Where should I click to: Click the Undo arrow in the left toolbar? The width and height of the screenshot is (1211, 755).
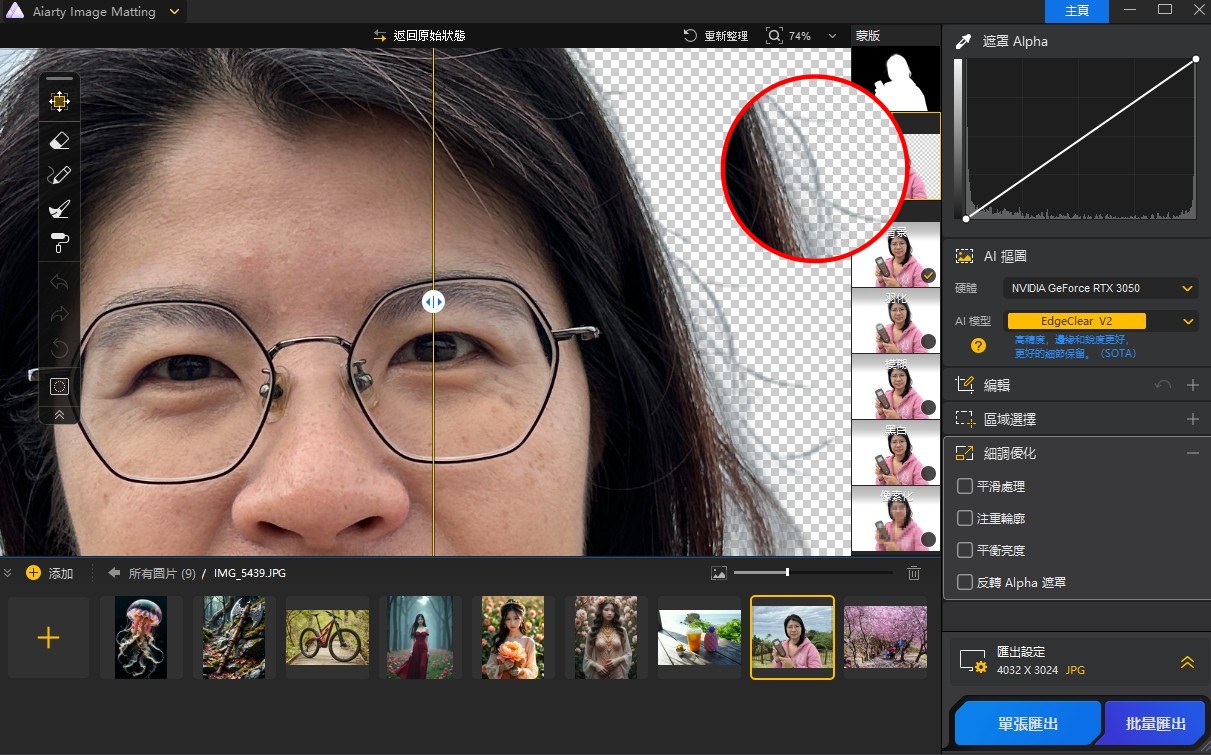[59, 282]
